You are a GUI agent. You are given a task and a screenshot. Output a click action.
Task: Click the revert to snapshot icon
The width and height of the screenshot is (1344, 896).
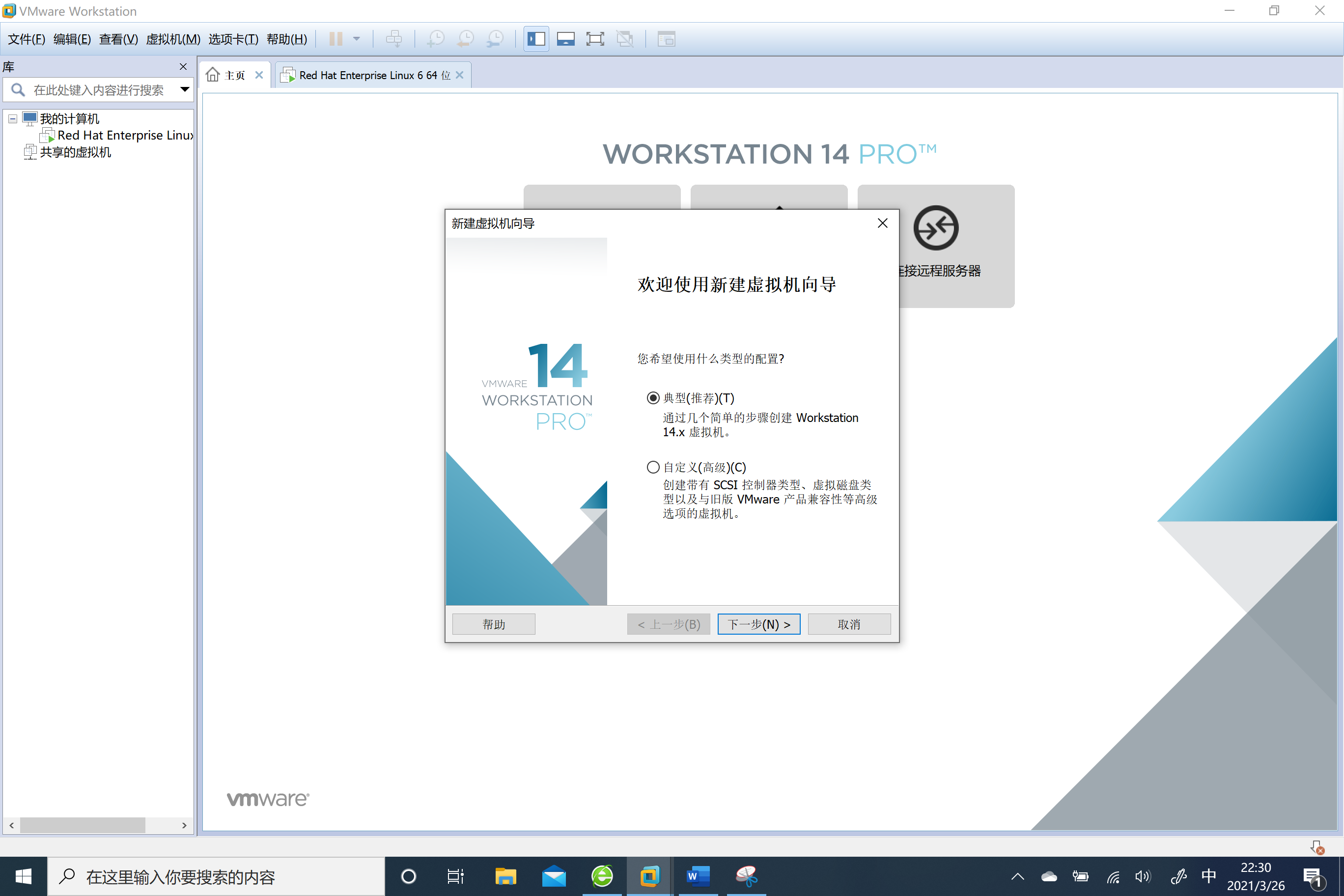(x=465, y=39)
